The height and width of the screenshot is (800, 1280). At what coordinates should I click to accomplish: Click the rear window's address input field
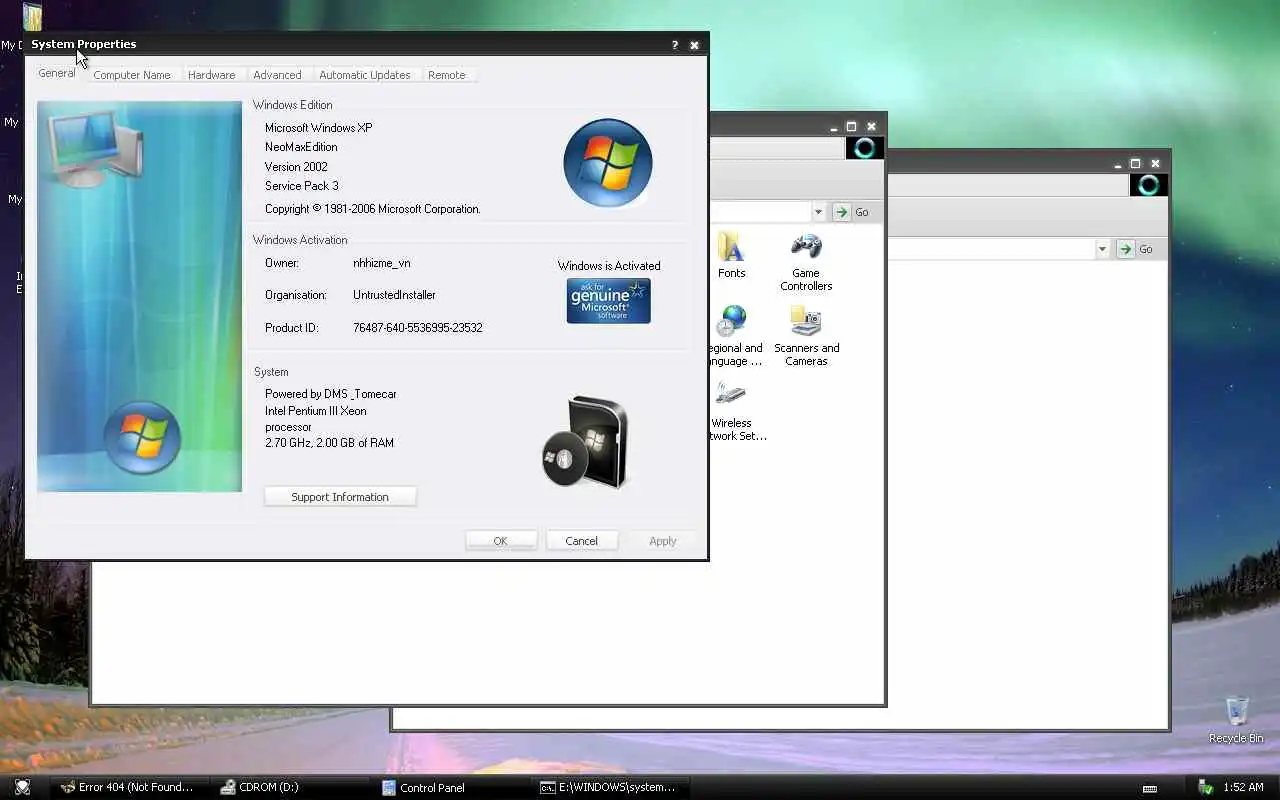pyautogui.click(x=992, y=249)
